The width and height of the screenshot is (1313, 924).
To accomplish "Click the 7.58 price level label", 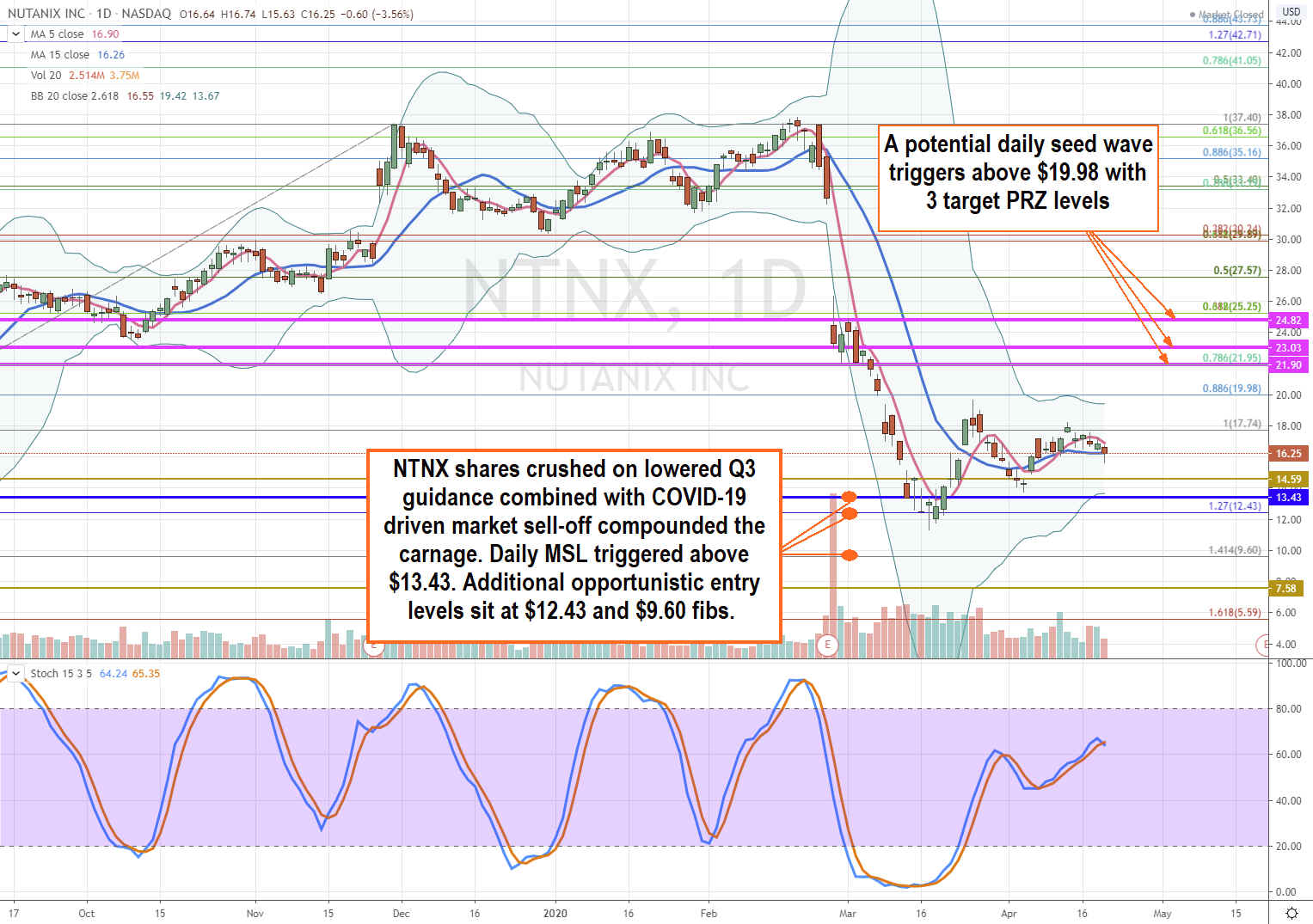I will coord(1286,589).
